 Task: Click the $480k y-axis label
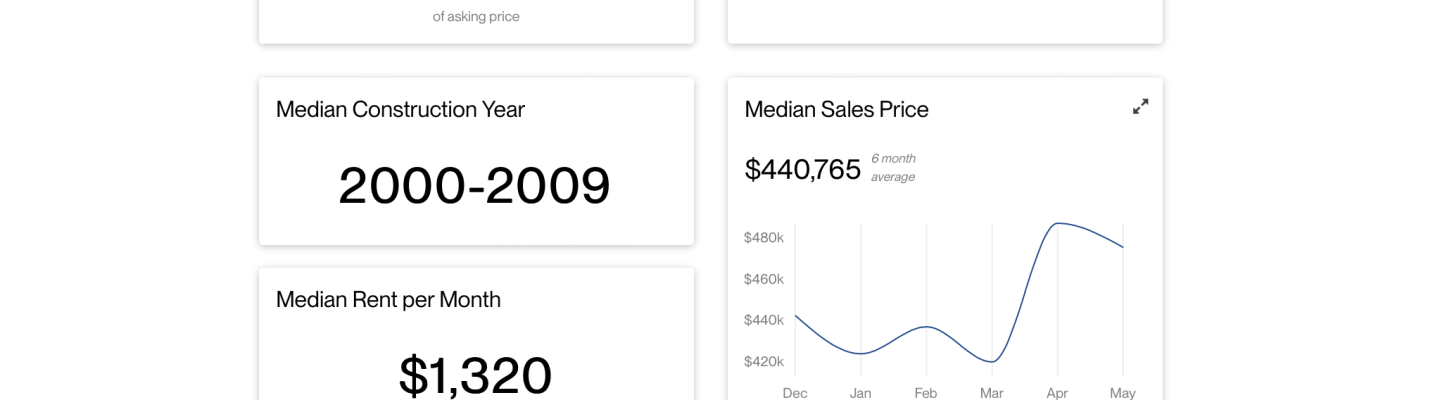point(763,238)
